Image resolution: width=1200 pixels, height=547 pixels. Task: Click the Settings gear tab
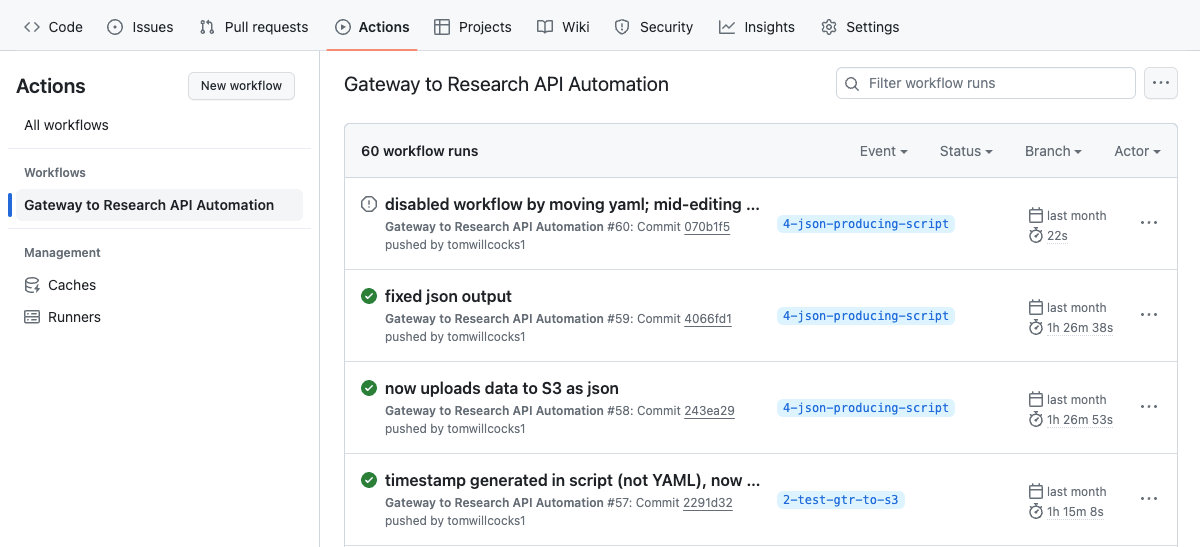(860, 27)
